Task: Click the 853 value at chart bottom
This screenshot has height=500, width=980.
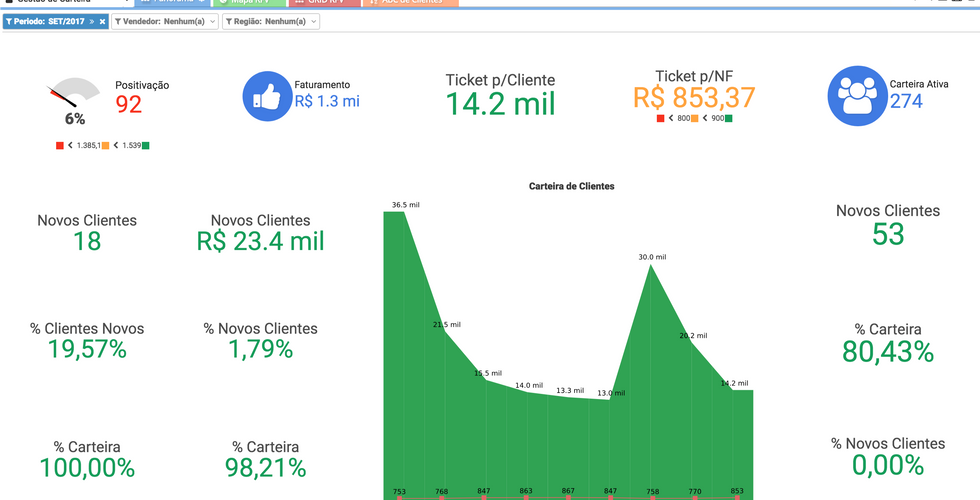Action: [x=737, y=491]
